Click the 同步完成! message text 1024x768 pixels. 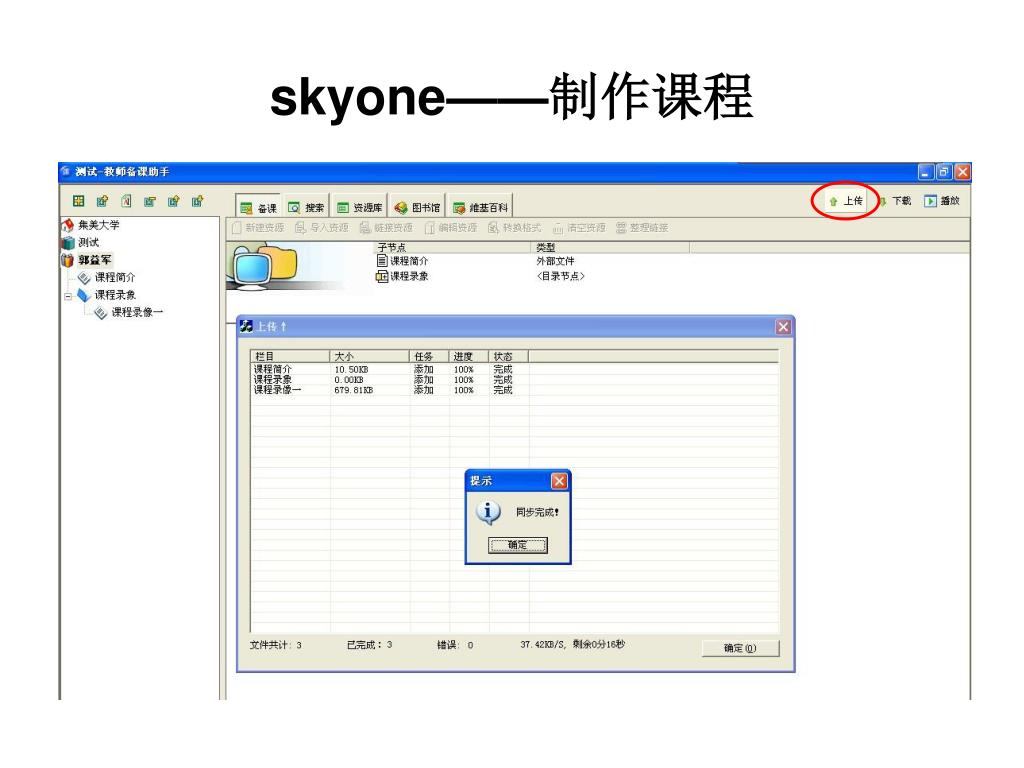[x=537, y=513]
